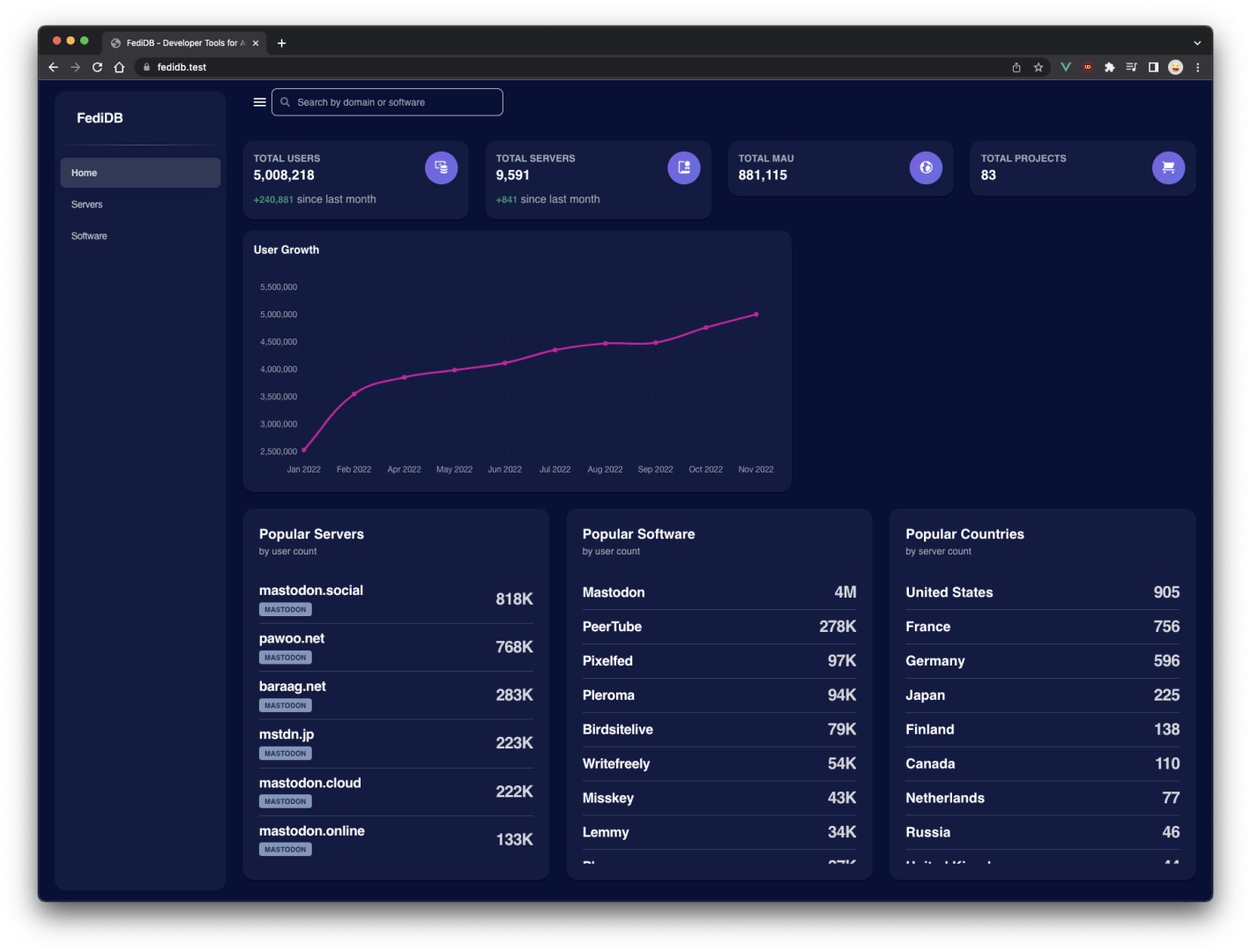1251x952 pixels.
Task: Open the Extensions puzzle menu
Action: 1109,67
